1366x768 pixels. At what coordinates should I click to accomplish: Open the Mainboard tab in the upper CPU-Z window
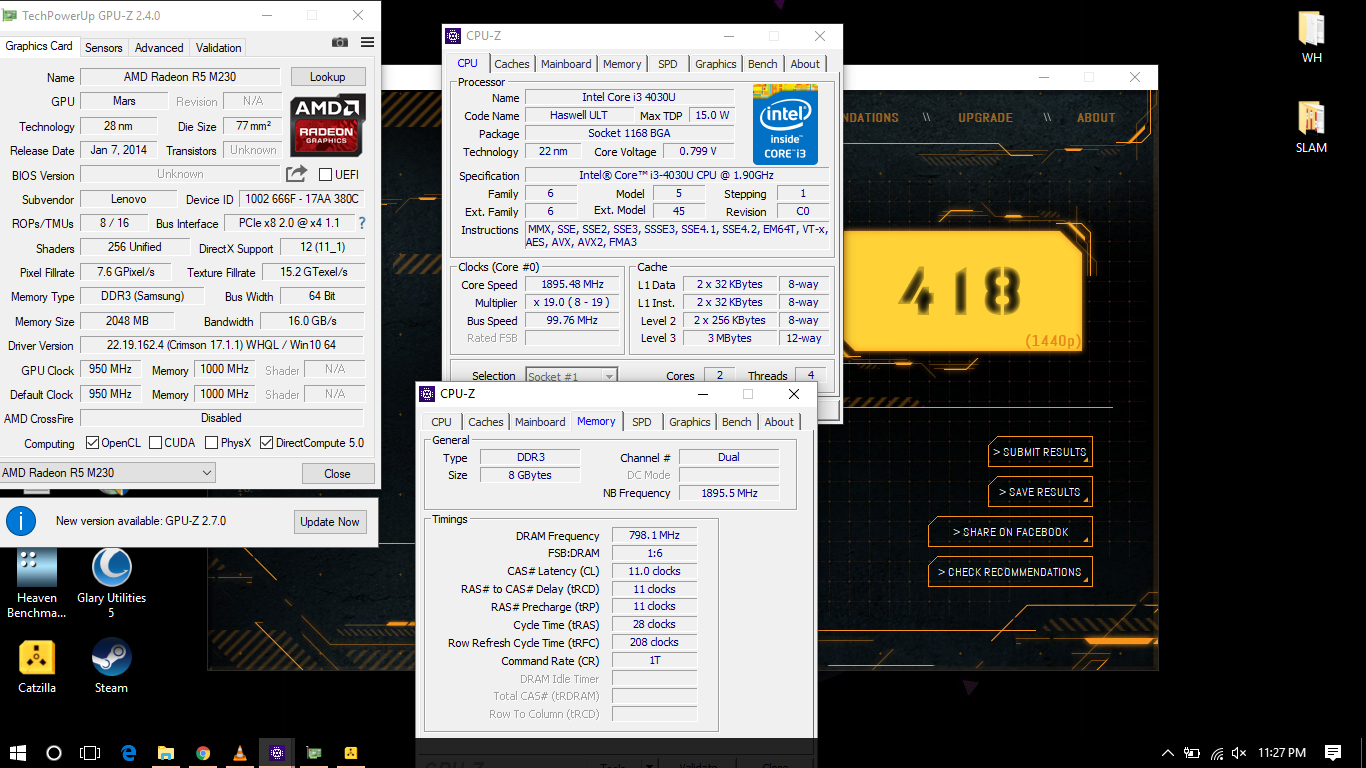tap(566, 64)
